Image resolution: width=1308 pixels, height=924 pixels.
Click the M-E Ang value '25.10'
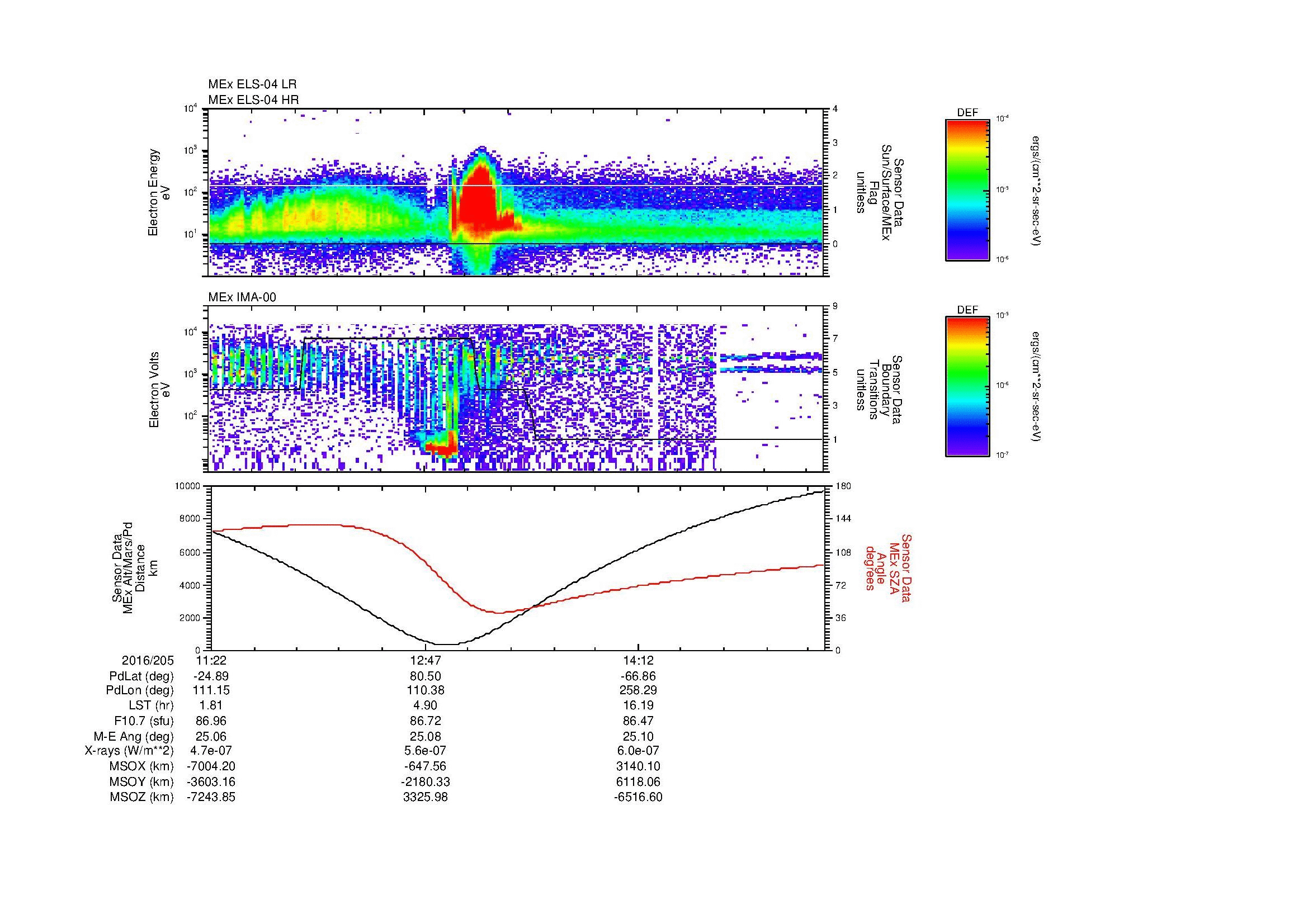click(639, 736)
